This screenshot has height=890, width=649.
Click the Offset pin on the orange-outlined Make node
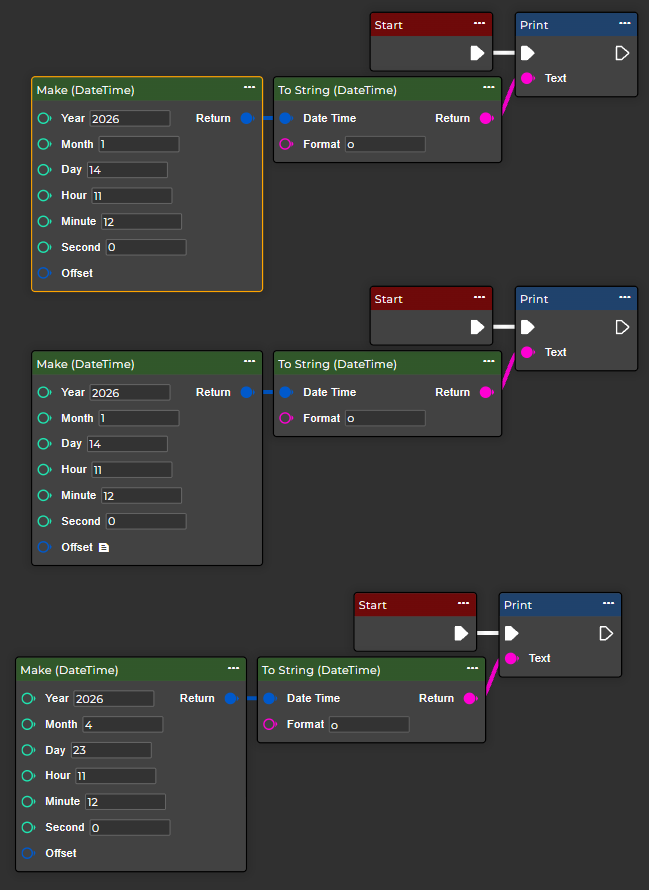(x=44, y=273)
